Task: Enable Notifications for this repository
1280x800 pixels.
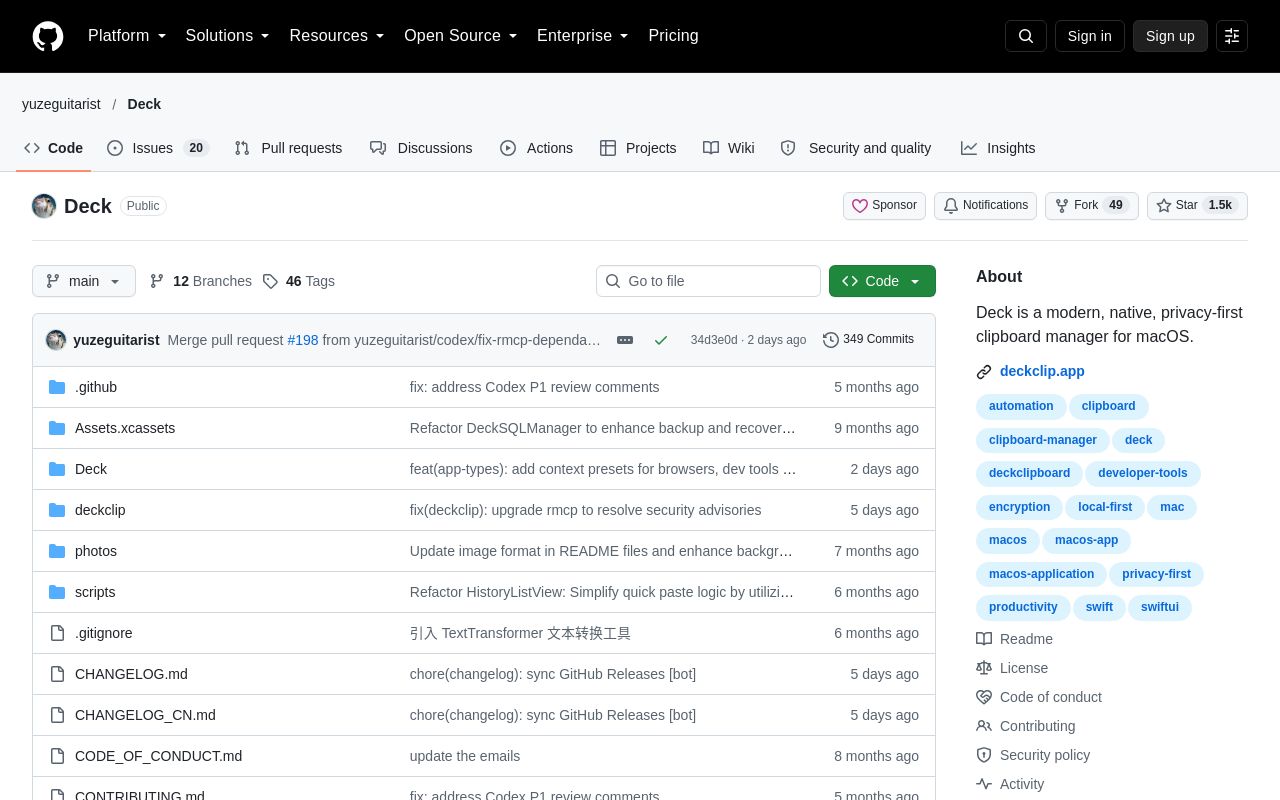Action: click(985, 206)
